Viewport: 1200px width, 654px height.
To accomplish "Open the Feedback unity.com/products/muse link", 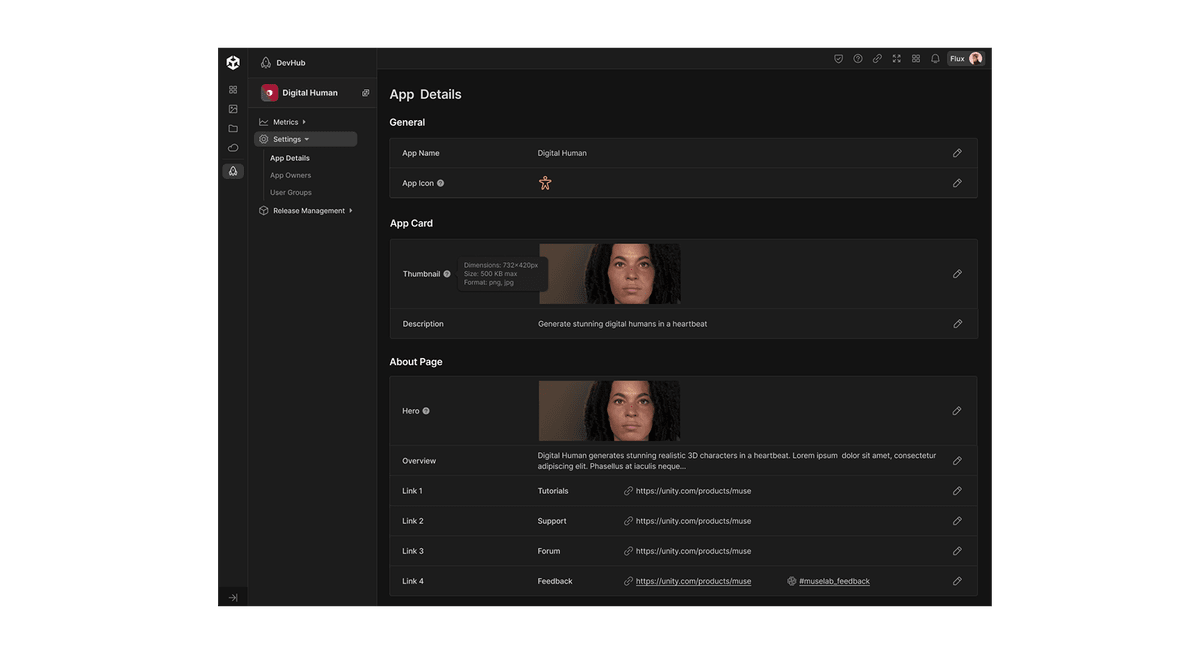I will tap(693, 581).
